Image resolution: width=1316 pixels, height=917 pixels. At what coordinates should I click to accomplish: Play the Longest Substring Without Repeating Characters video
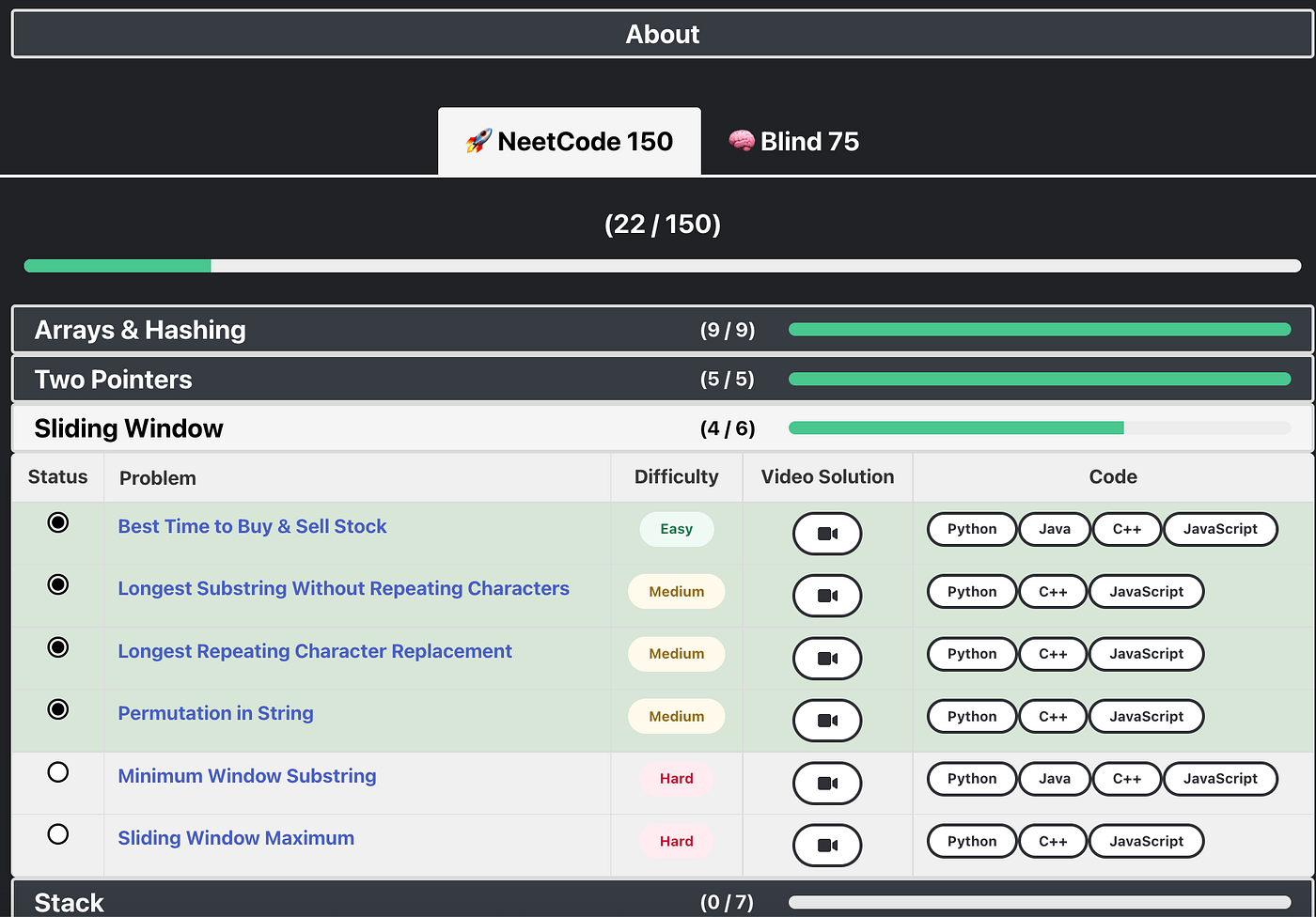coord(827,595)
